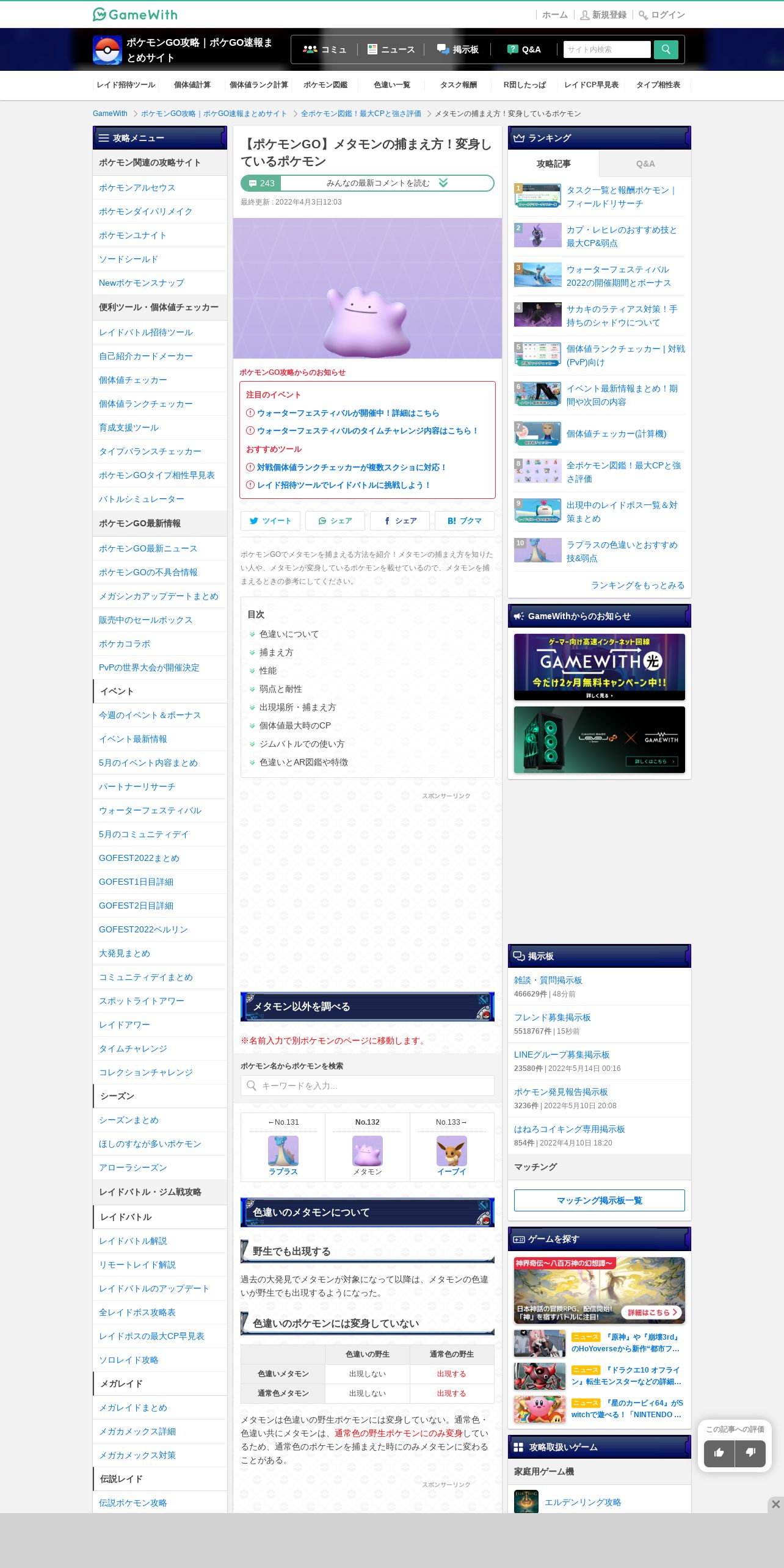The image size is (784, 1568).
Task: Click the 243 comment count badge
Action: click(x=261, y=183)
